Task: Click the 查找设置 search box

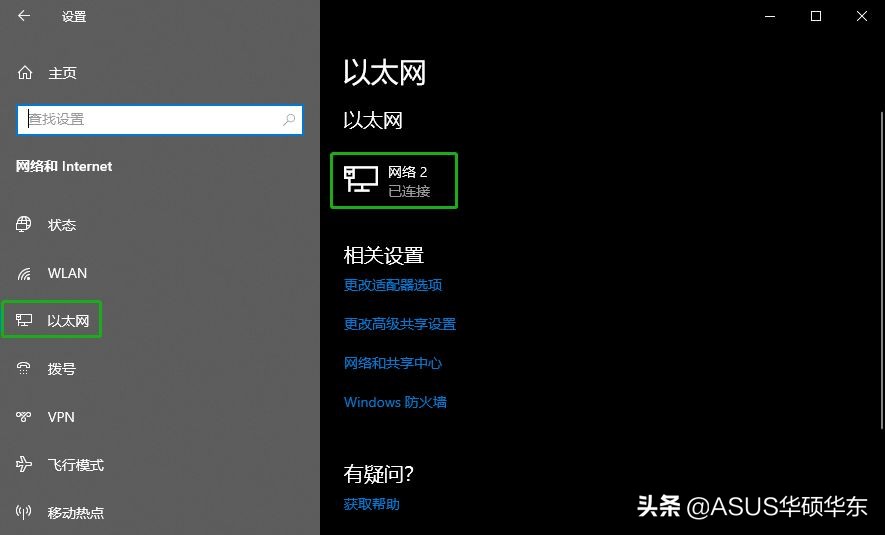Action: (160, 120)
